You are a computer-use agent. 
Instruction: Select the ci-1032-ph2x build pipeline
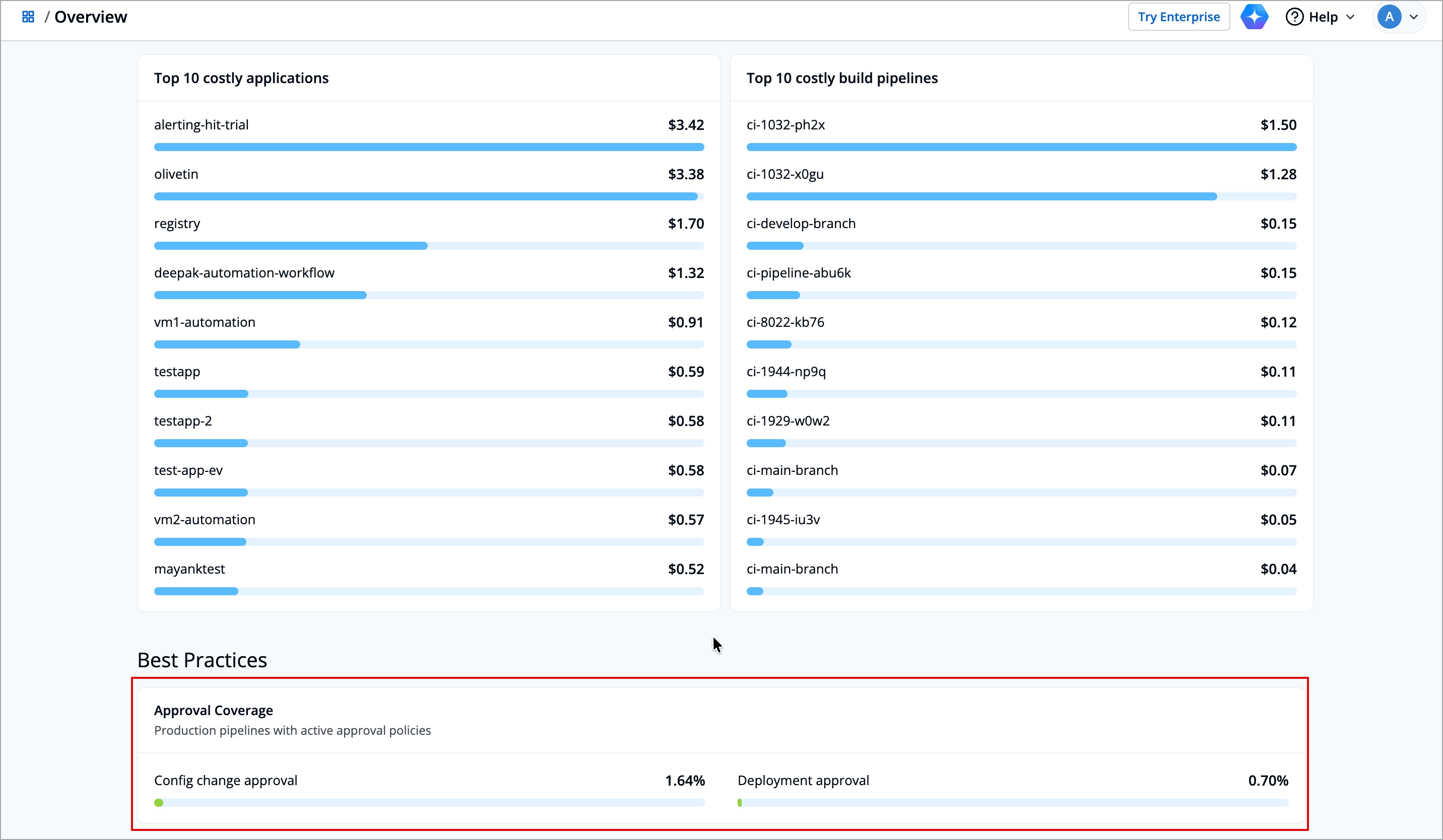(x=785, y=125)
